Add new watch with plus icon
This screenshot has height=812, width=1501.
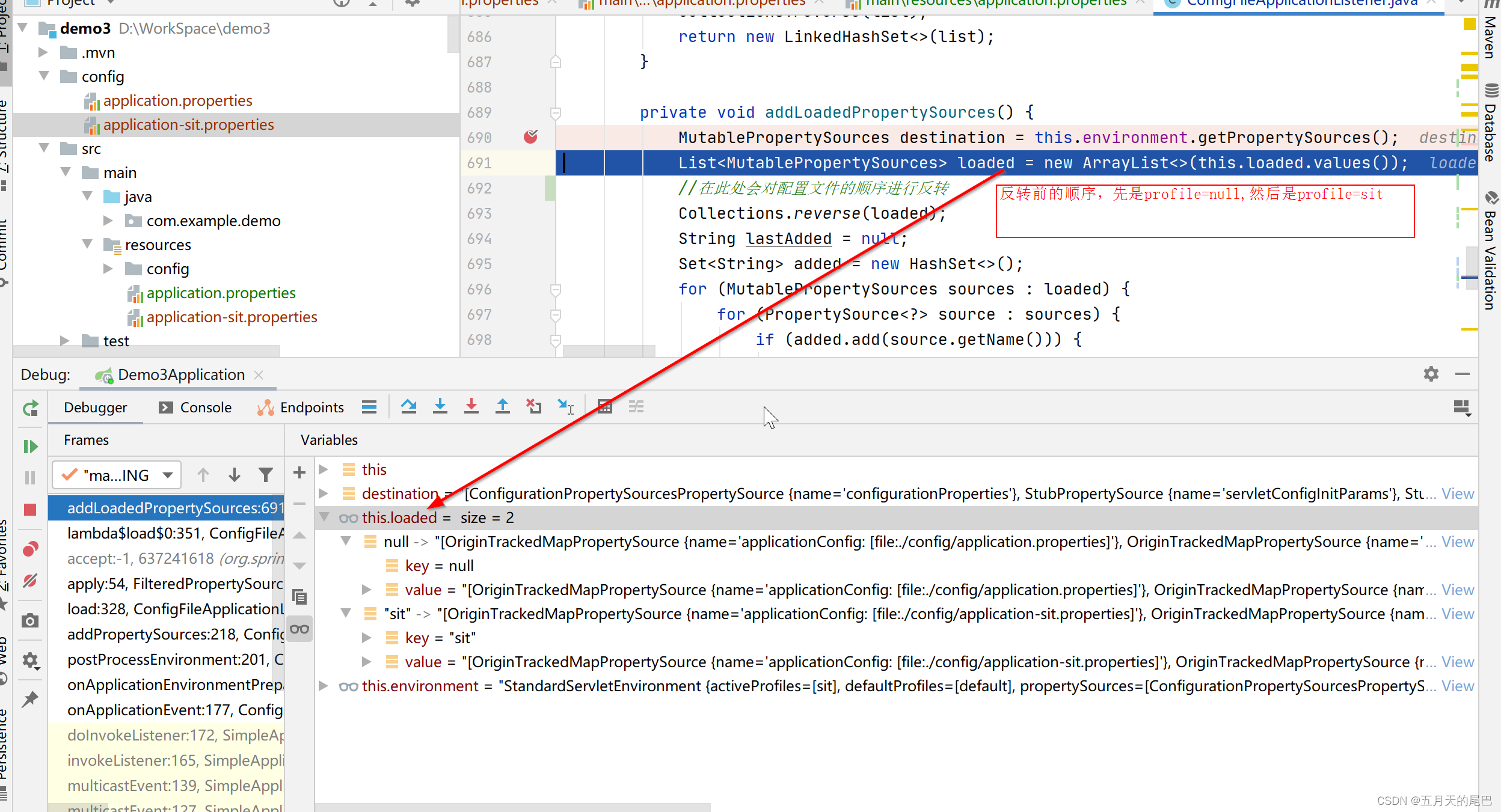click(x=299, y=473)
